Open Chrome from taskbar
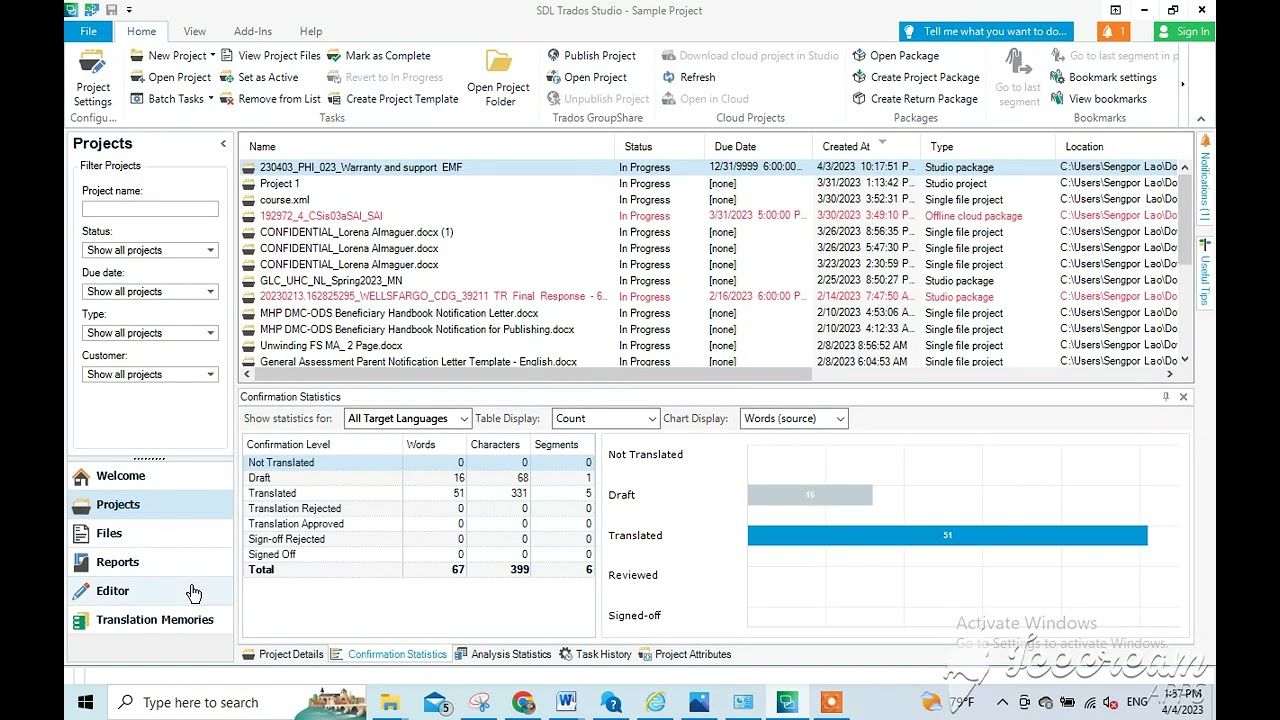The width and height of the screenshot is (1280, 720). click(x=523, y=703)
